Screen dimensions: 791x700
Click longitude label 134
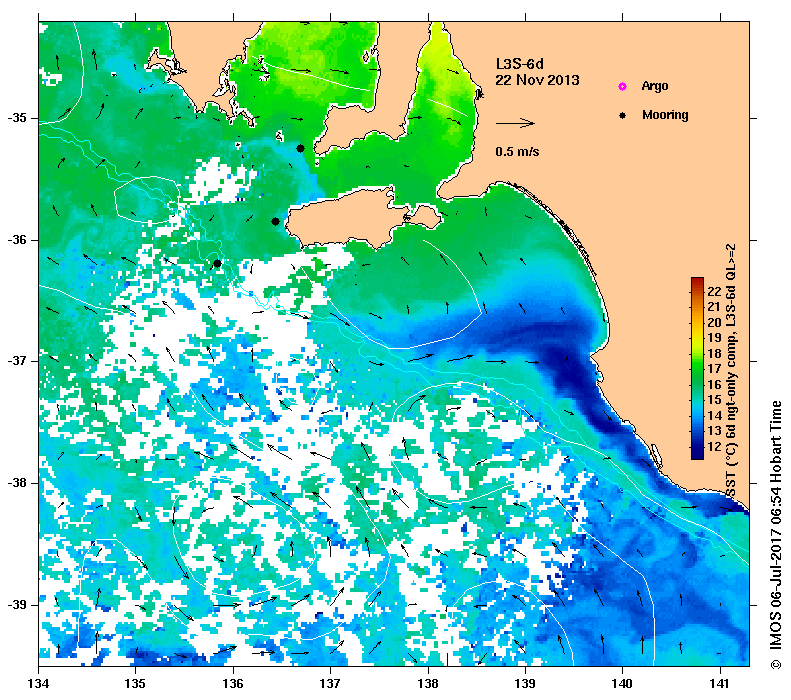pyautogui.click(x=39, y=683)
